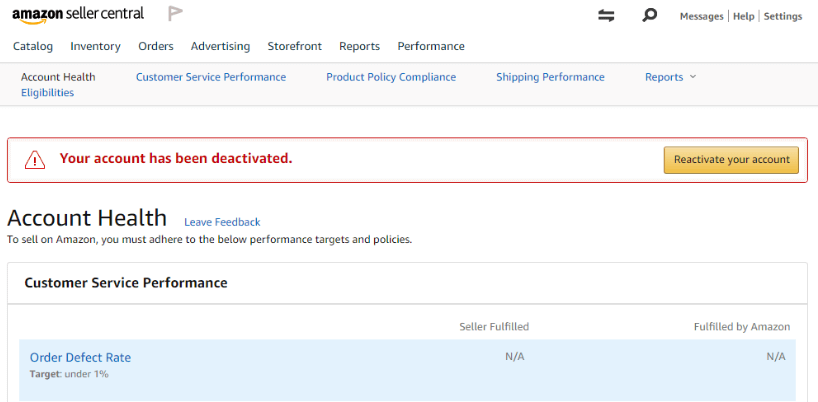Switch to Customer Service Performance tab
This screenshot has height=402, width=818.
click(x=211, y=77)
